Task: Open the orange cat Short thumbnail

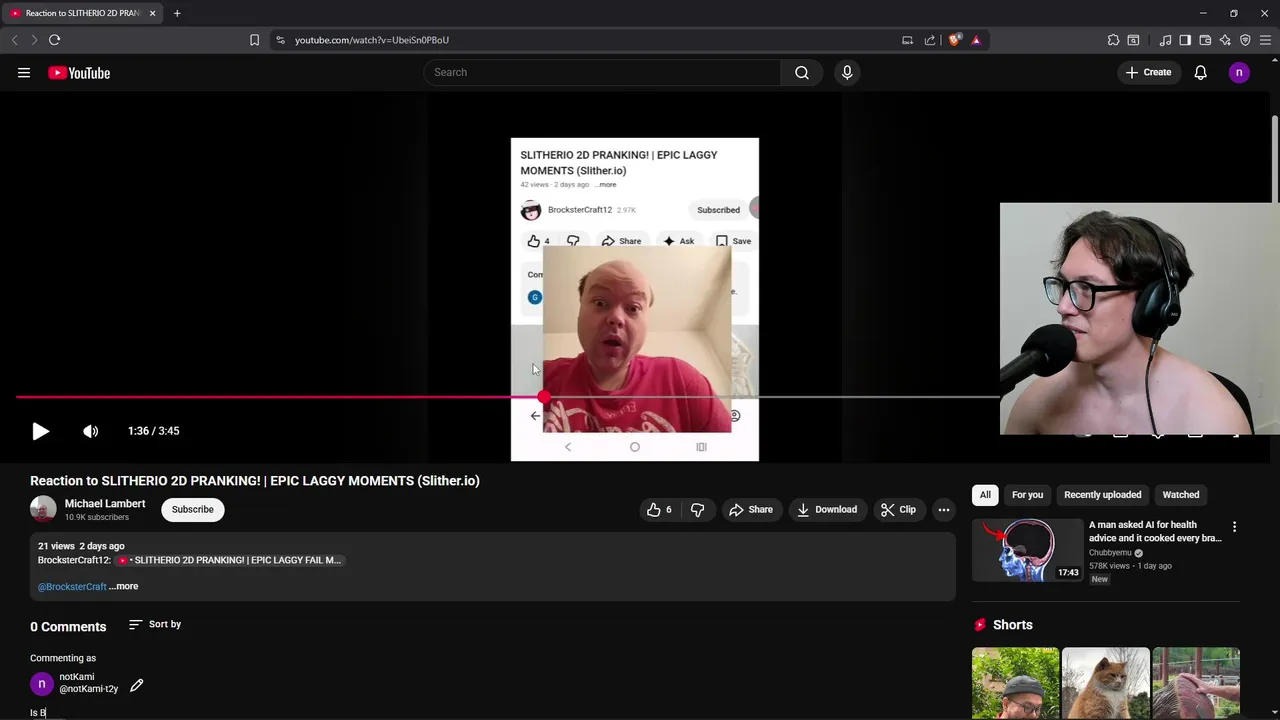Action: coord(1105,684)
